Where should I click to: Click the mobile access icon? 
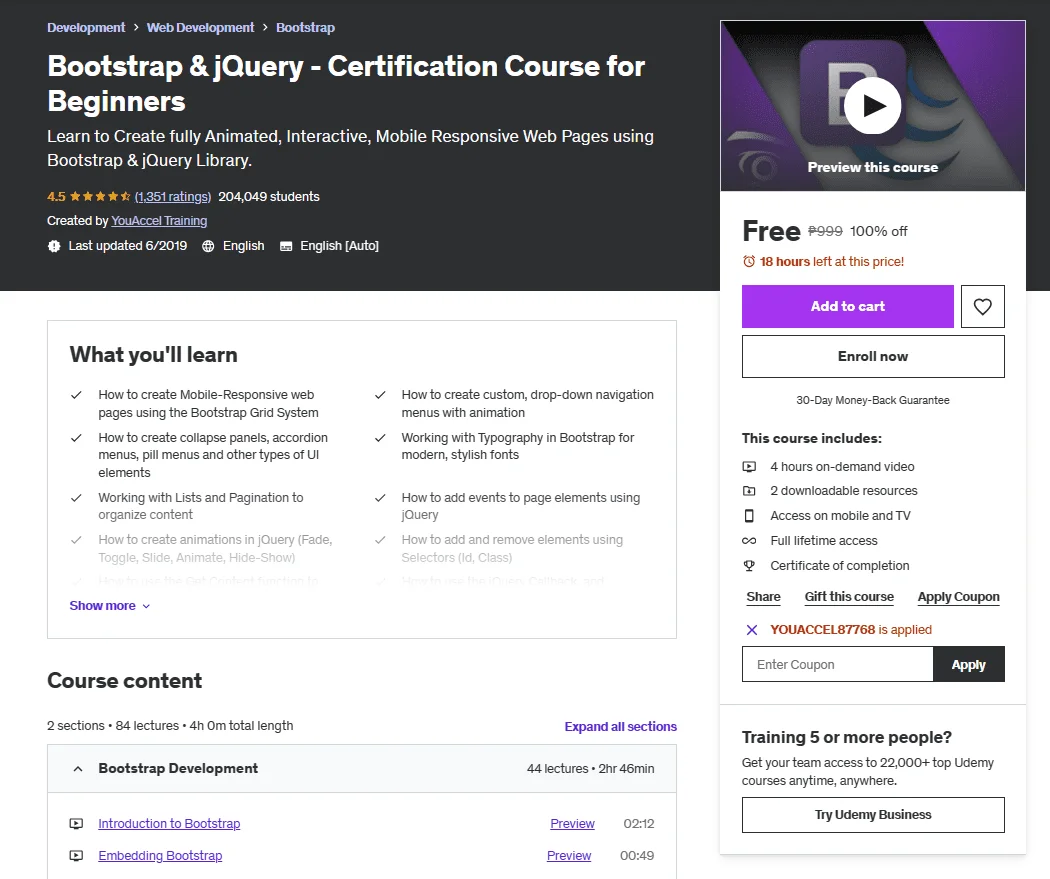(749, 515)
